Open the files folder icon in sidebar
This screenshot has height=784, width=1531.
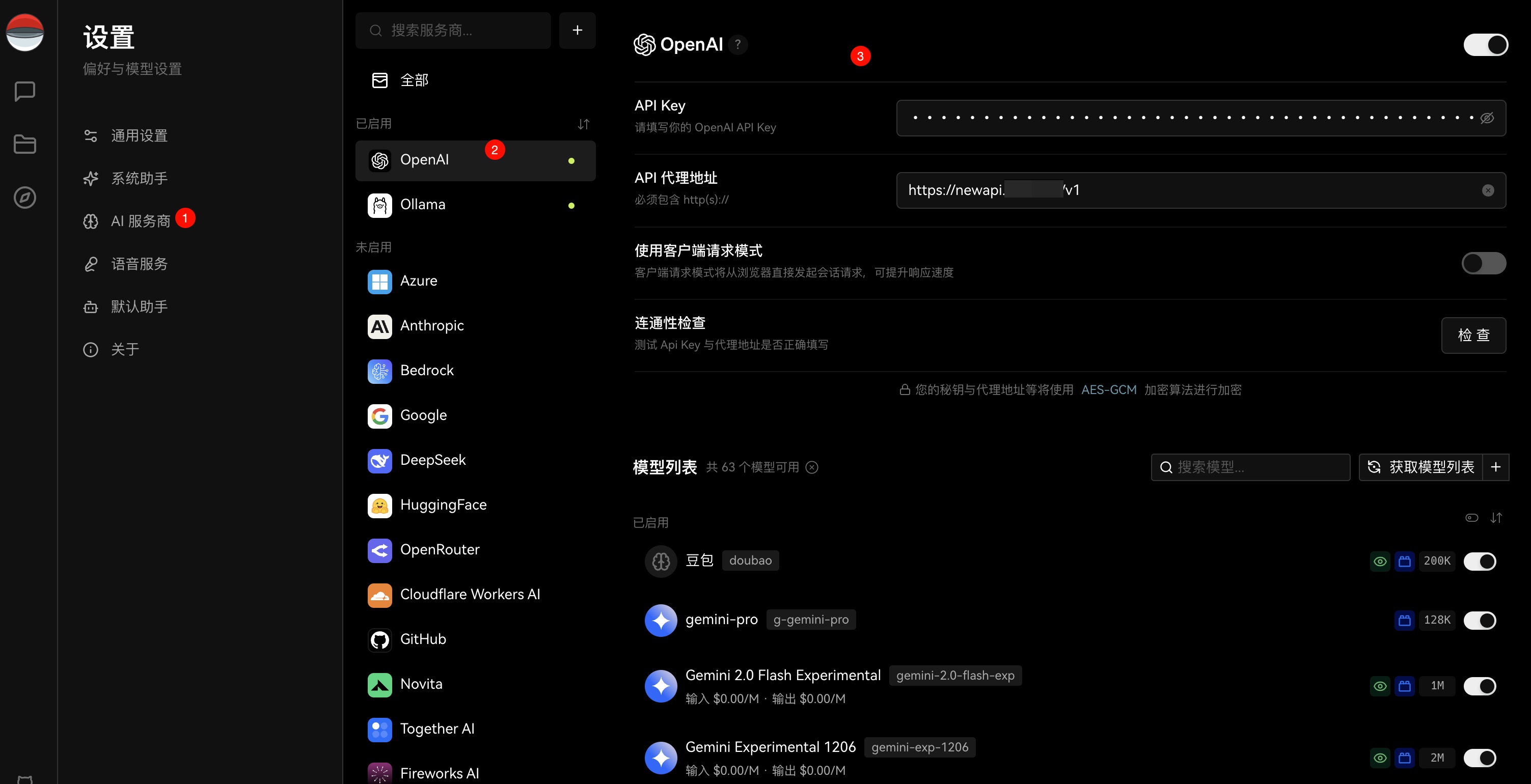click(24, 145)
